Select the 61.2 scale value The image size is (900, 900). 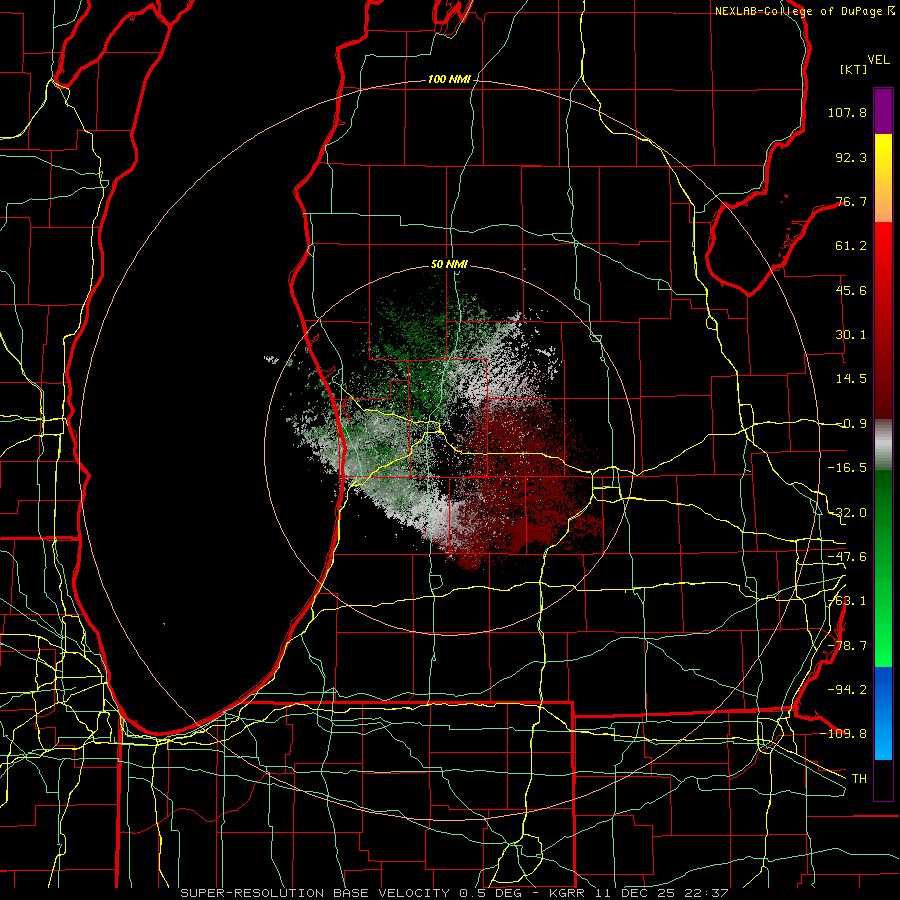851,246
